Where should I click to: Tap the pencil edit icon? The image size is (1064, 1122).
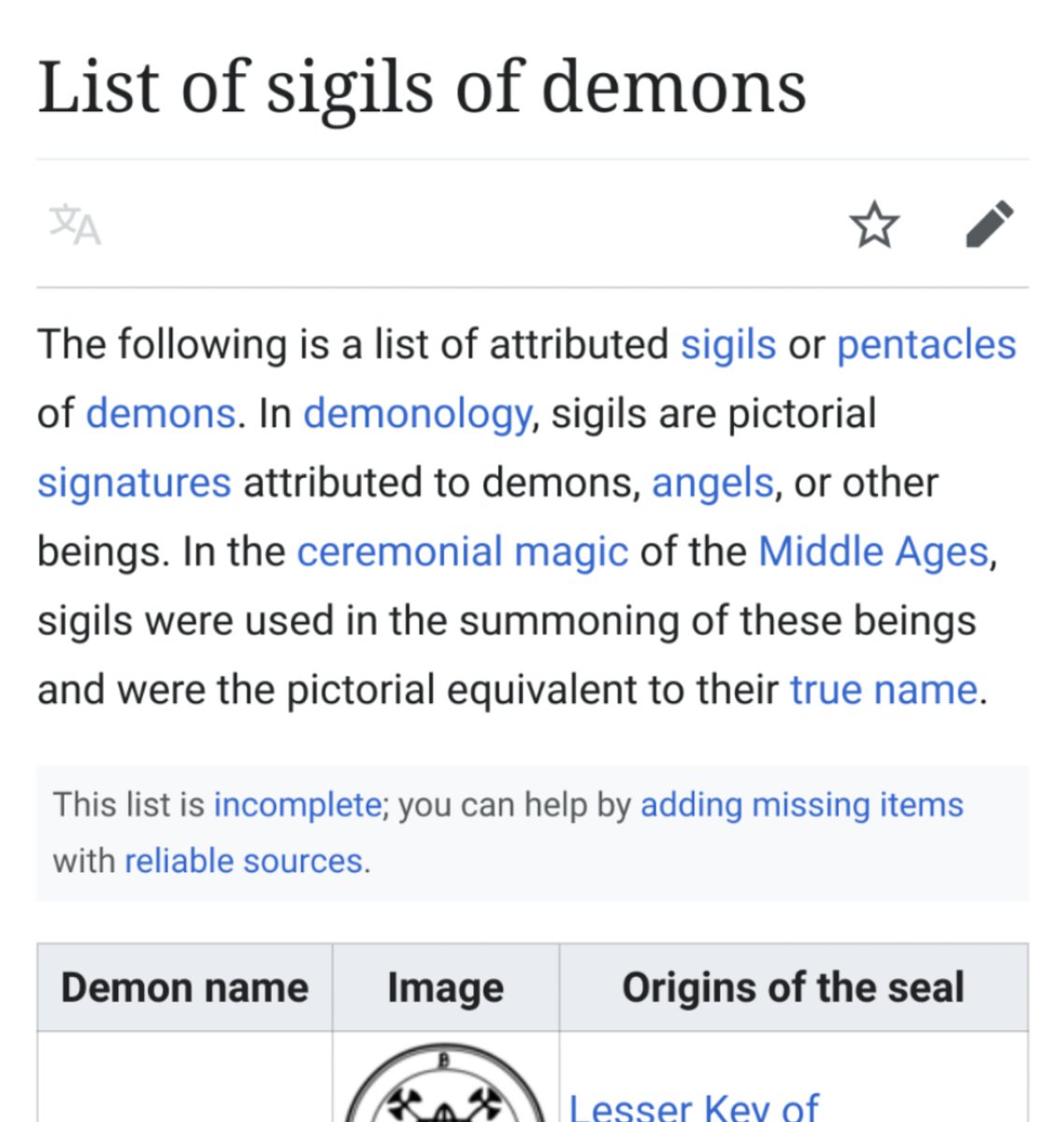(989, 224)
